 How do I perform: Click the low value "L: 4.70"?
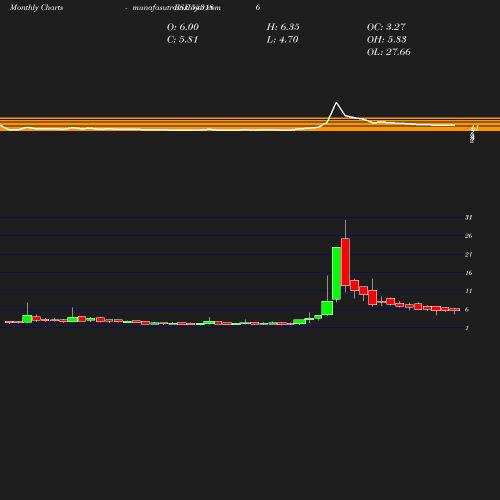pyautogui.click(x=282, y=40)
